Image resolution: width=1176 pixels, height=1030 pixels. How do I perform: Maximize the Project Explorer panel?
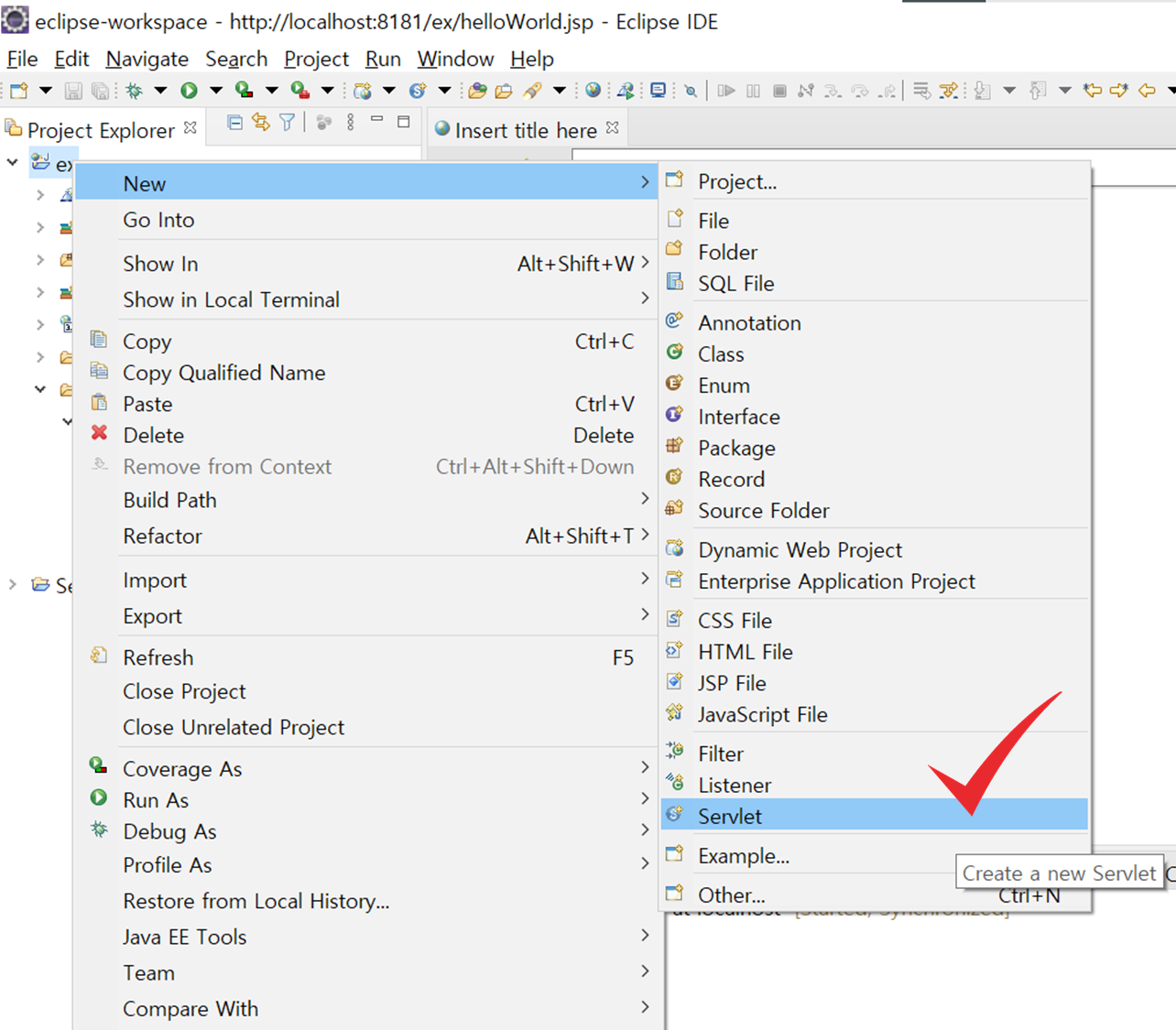point(403,122)
